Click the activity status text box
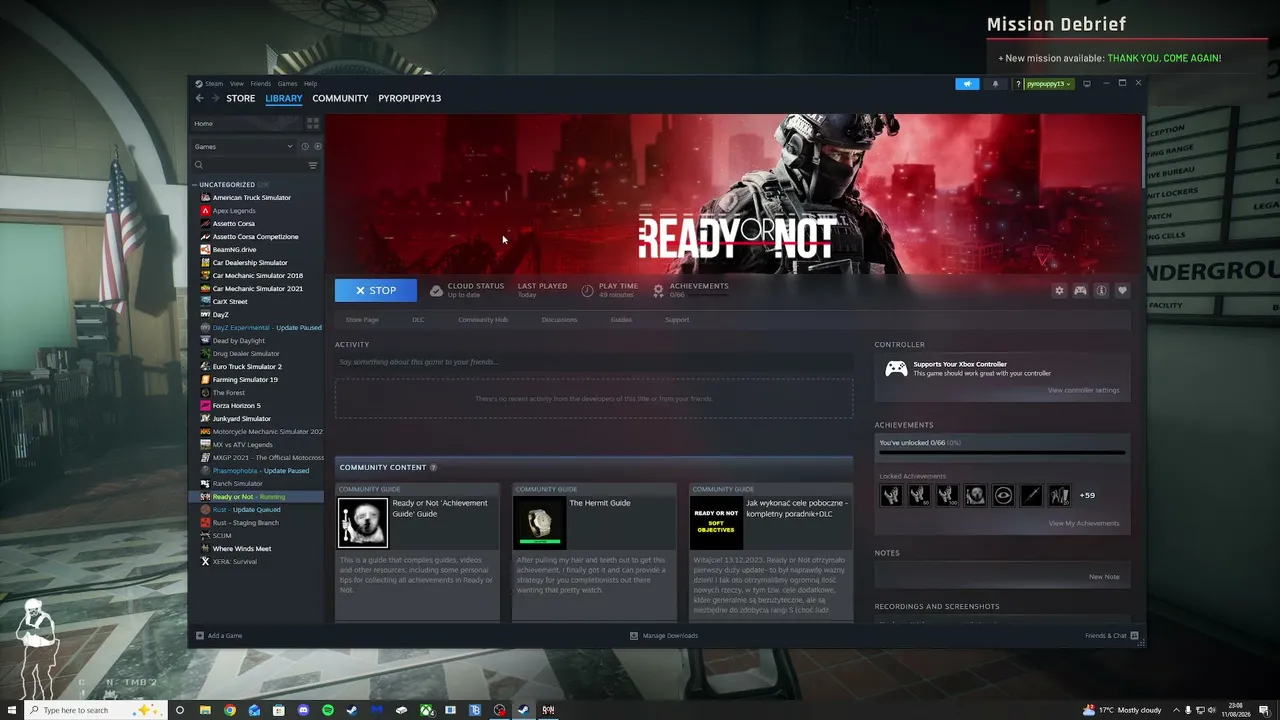 [593, 362]
